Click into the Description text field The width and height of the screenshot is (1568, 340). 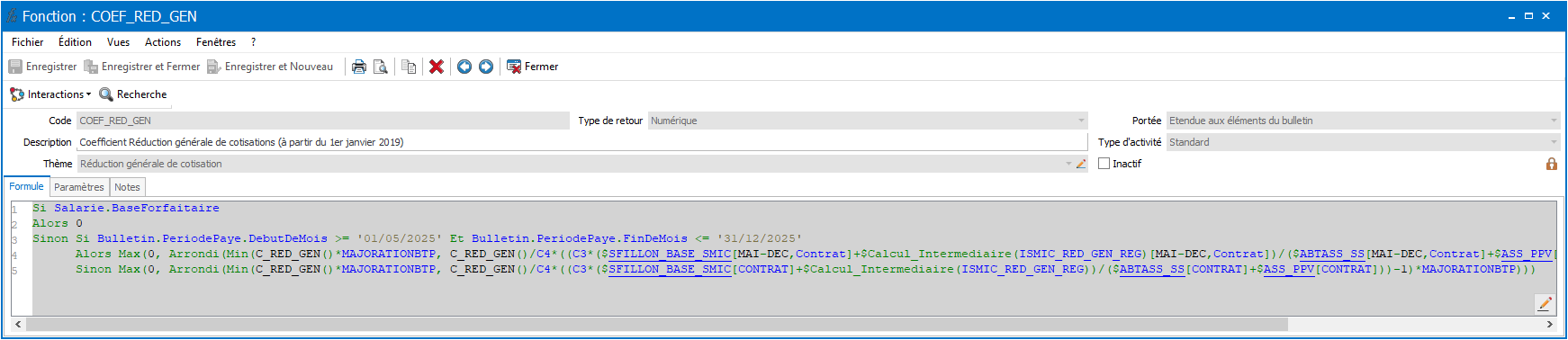click(x=581, y=142)
